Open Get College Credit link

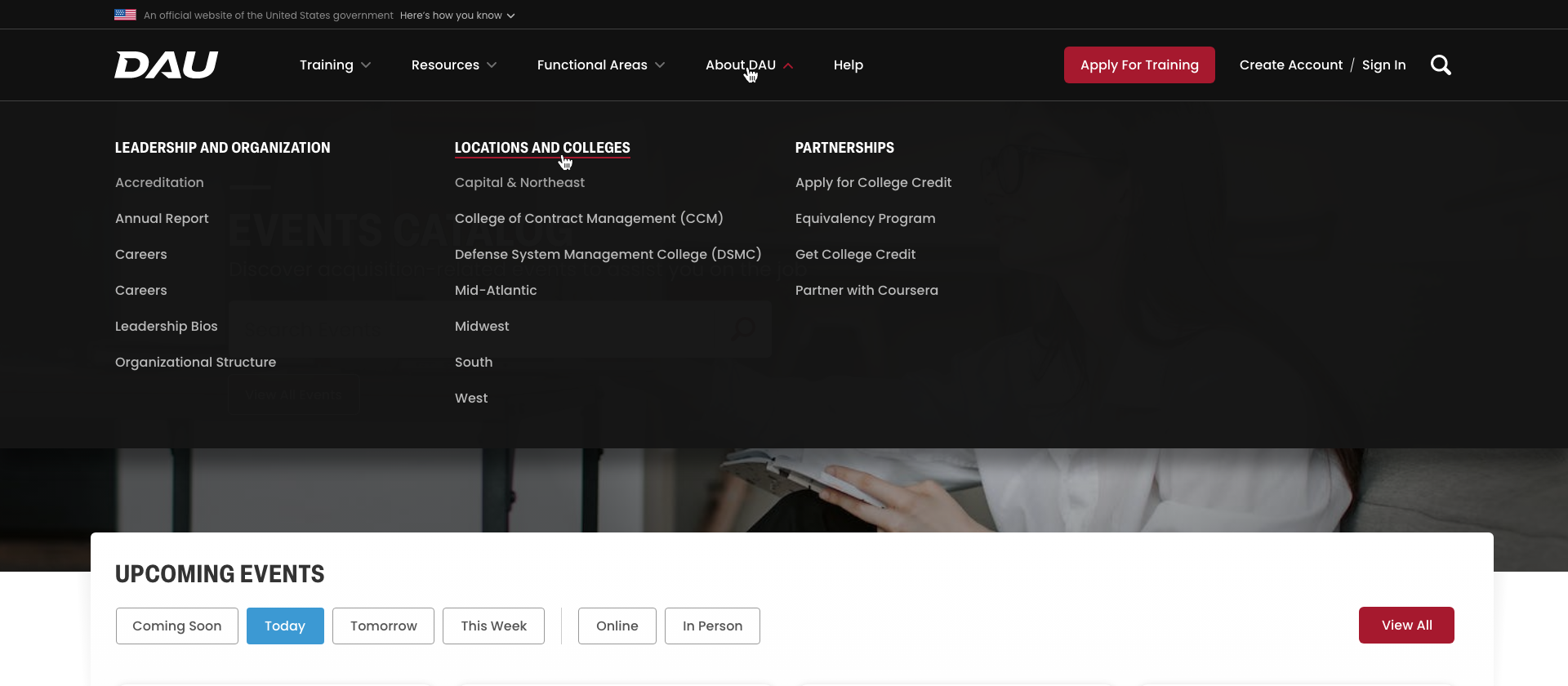tap(855, 254)
